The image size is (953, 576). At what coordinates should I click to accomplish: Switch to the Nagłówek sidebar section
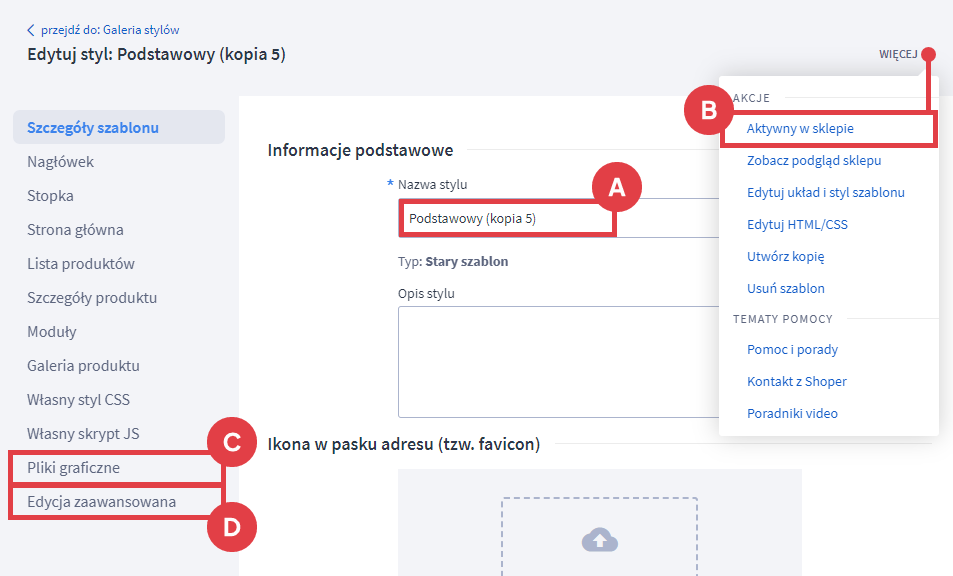(61, 162)
